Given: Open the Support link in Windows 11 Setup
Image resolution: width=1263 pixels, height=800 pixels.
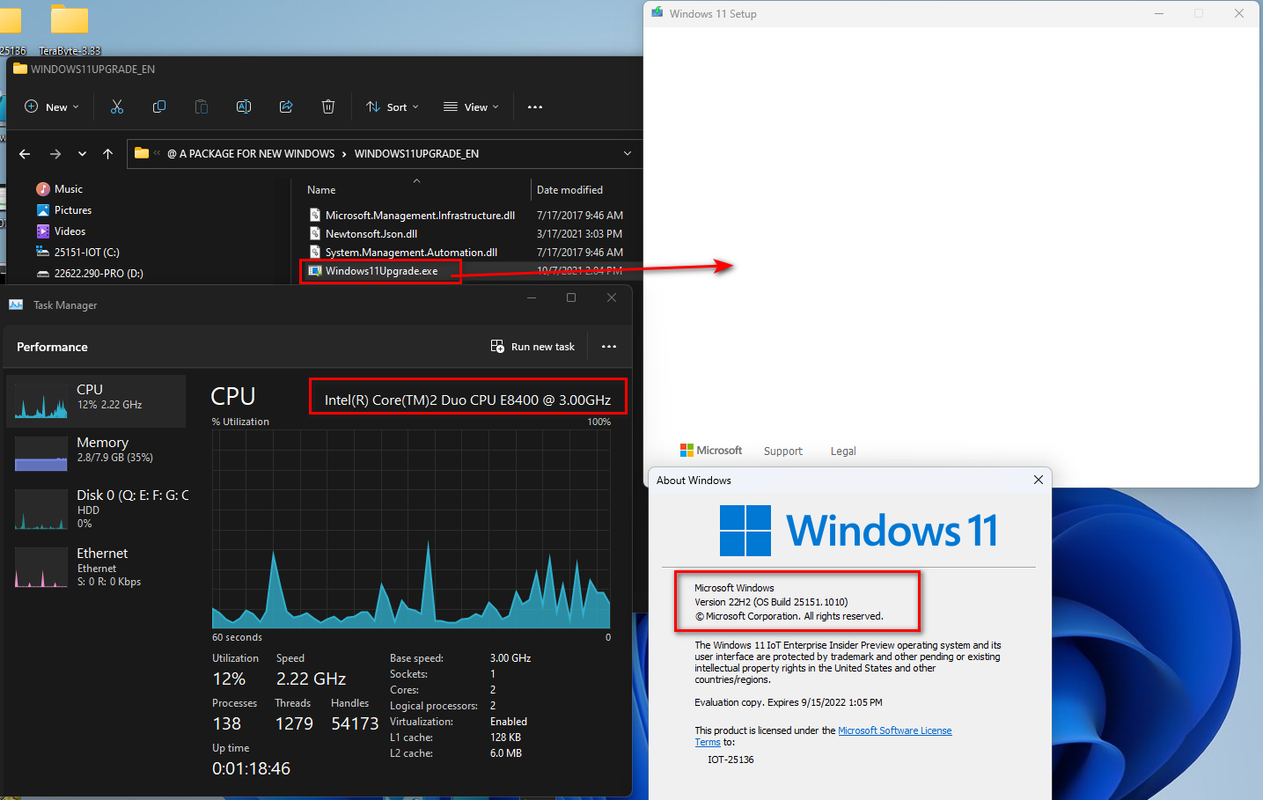Looking at the screenshot, I should tap(783, 451).
